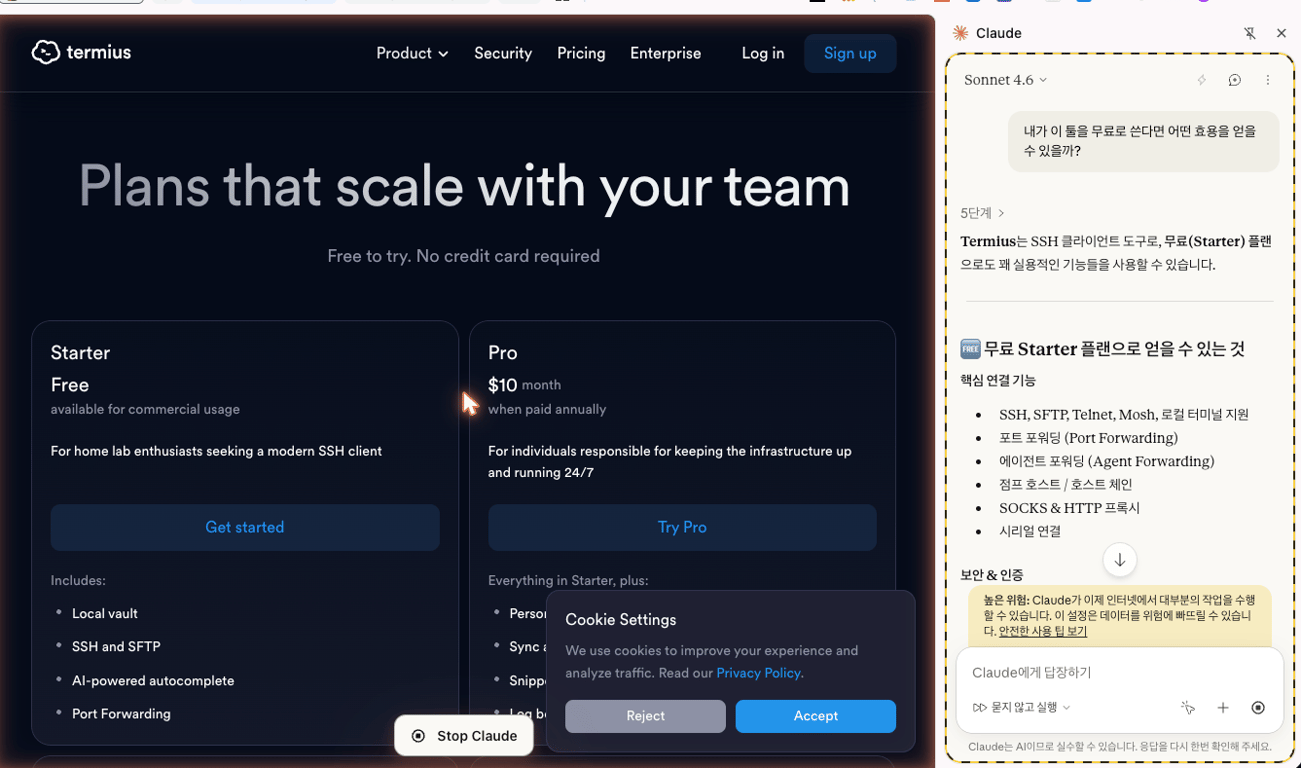Click the Sign up button
Viewport: 1301px width, 768px height.
tap(850, 53)
